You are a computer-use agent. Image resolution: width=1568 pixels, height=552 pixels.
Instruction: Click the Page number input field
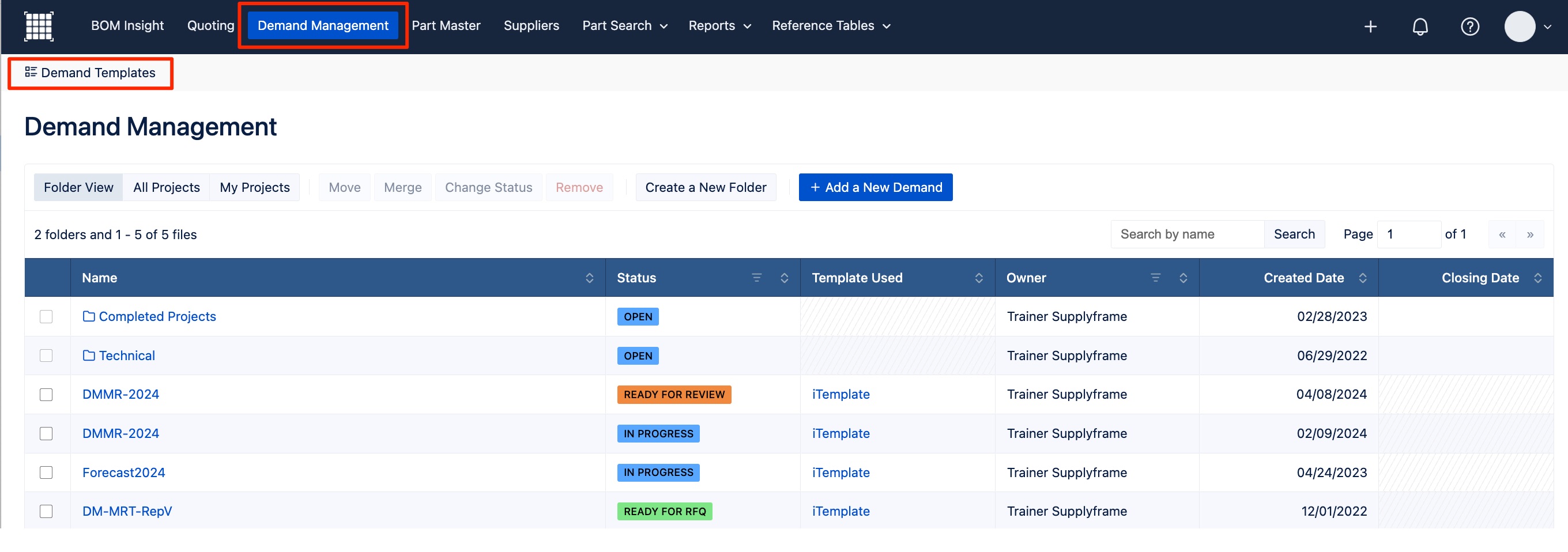pos(1408,235)
